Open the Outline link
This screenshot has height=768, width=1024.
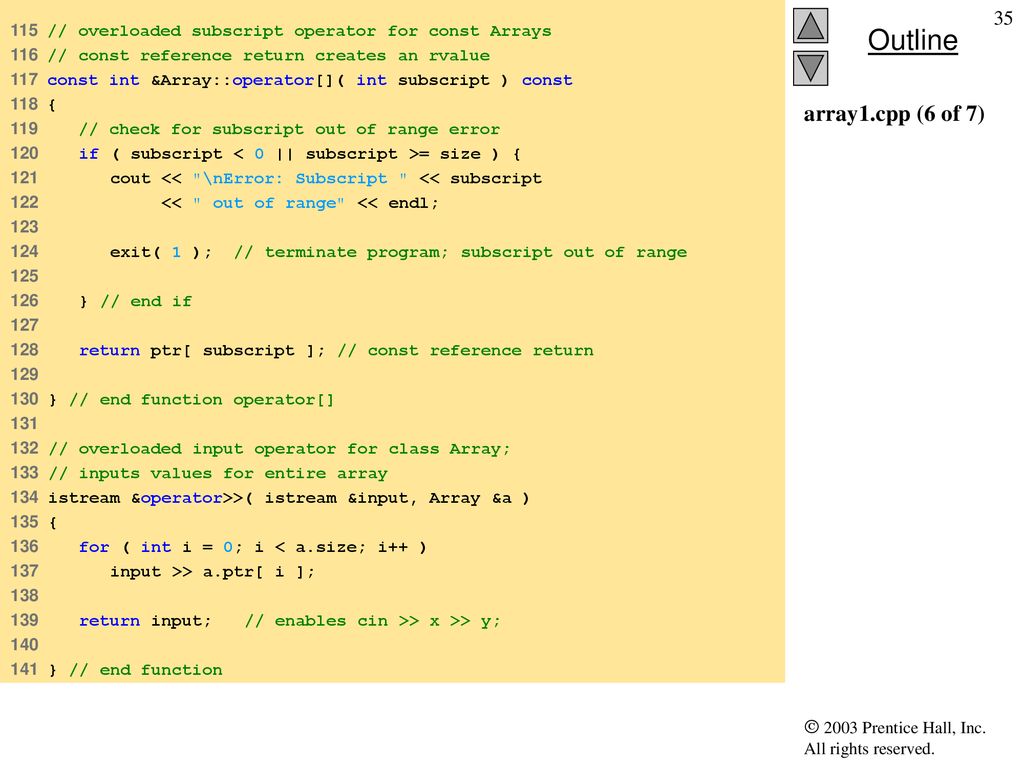click(912, 40)
